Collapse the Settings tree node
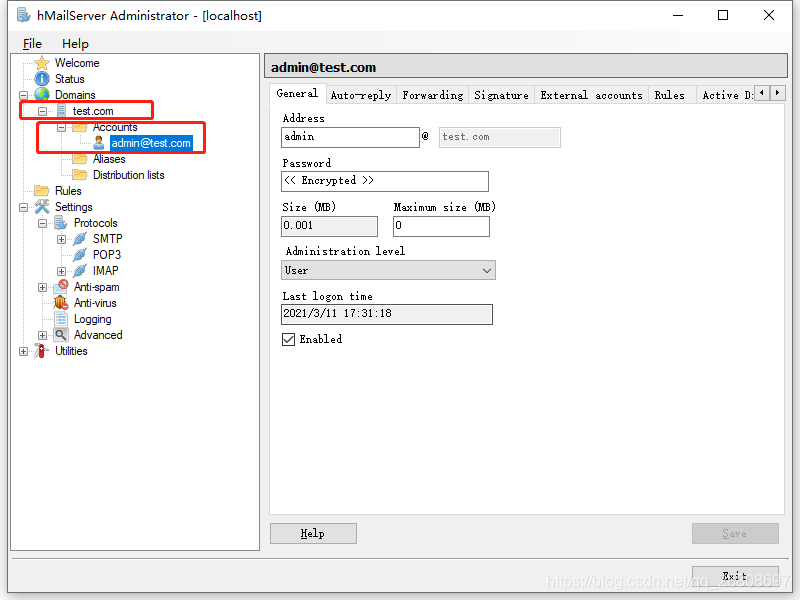Screen dimensions: 800x600 coord(23,207)
